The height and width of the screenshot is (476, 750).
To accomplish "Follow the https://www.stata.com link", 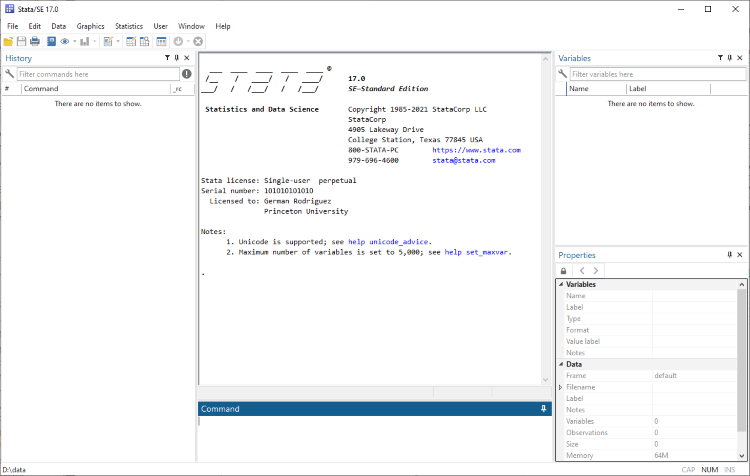I will [x=476, y=150].
